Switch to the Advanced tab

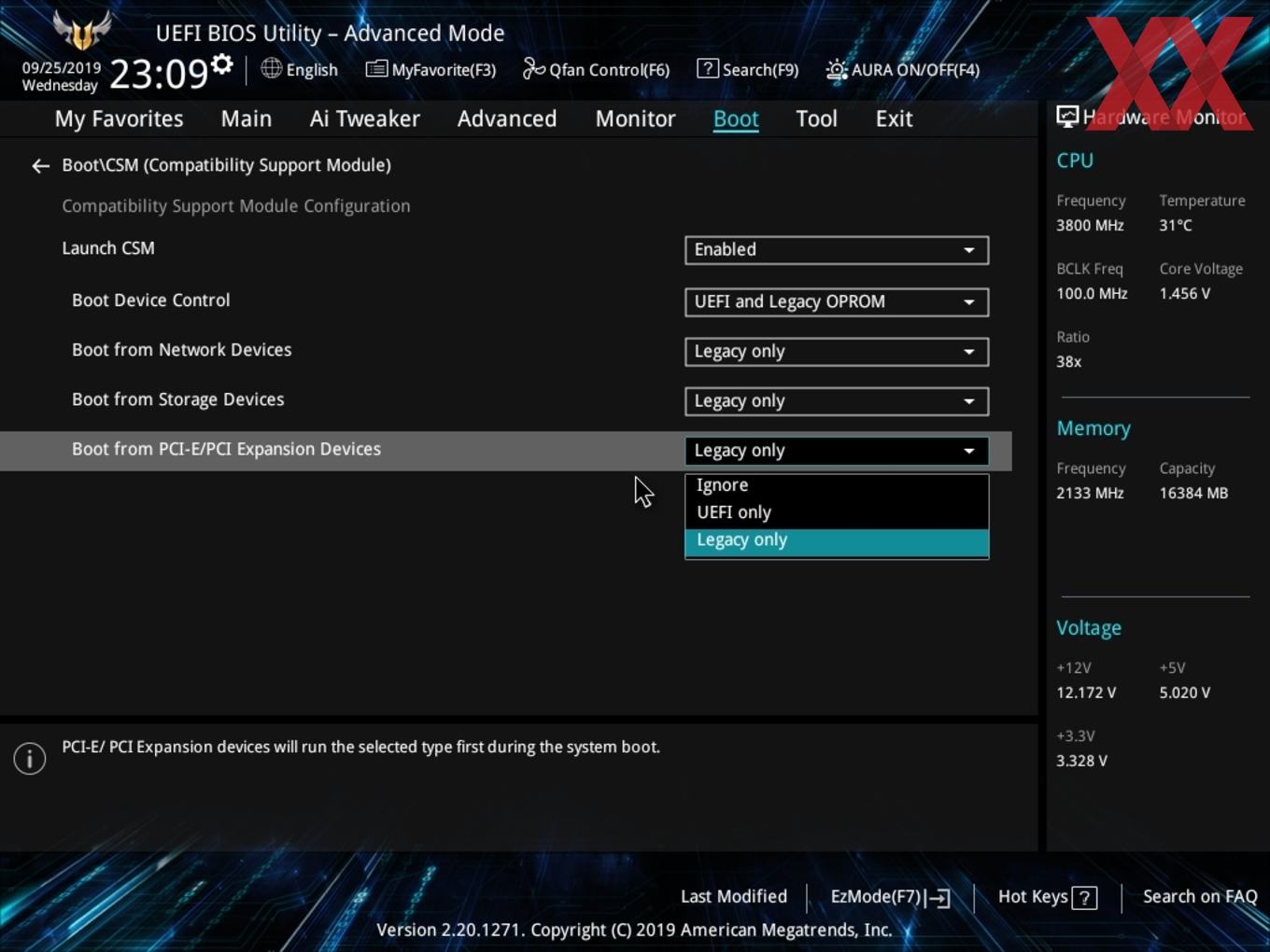(507, 119)
